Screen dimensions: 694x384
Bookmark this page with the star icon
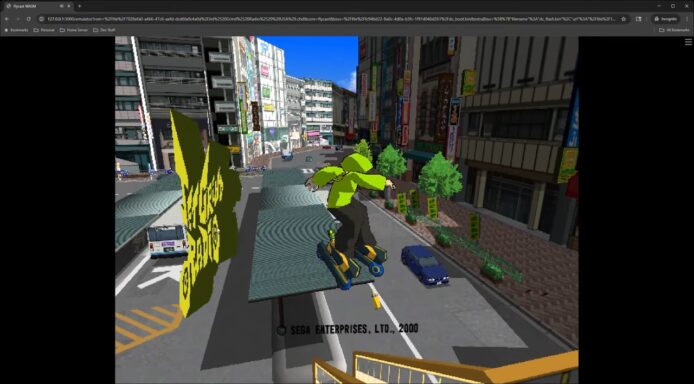click(624, 19)
